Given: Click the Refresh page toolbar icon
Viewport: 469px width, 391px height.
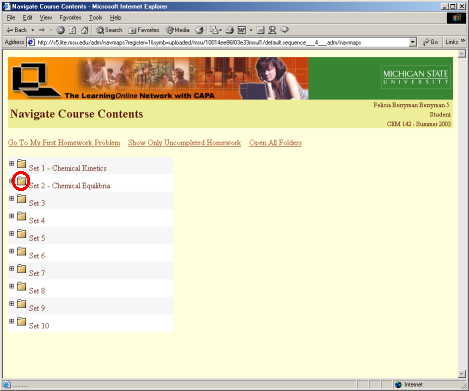Looking at the screenshot, I should coord(72,30).
